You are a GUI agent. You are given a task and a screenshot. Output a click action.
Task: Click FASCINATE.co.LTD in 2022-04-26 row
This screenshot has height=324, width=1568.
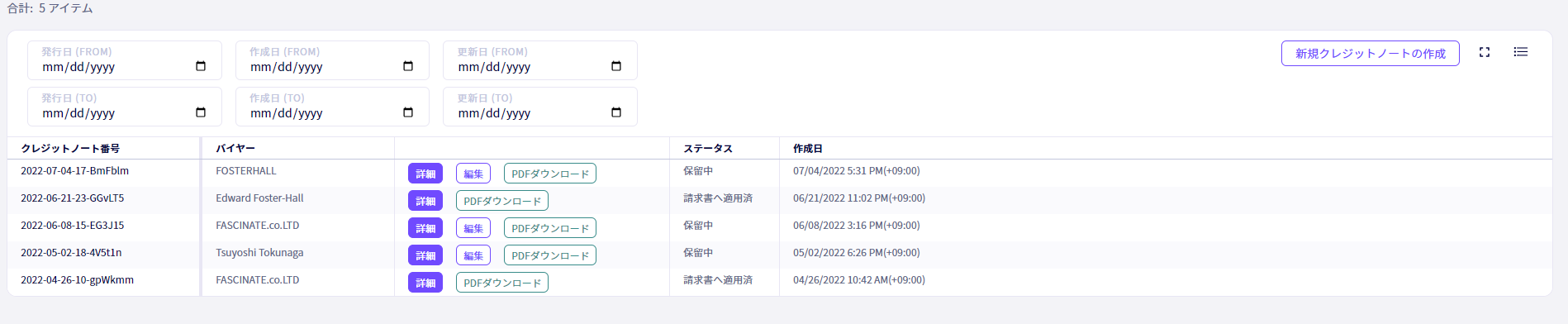point(258,280)
